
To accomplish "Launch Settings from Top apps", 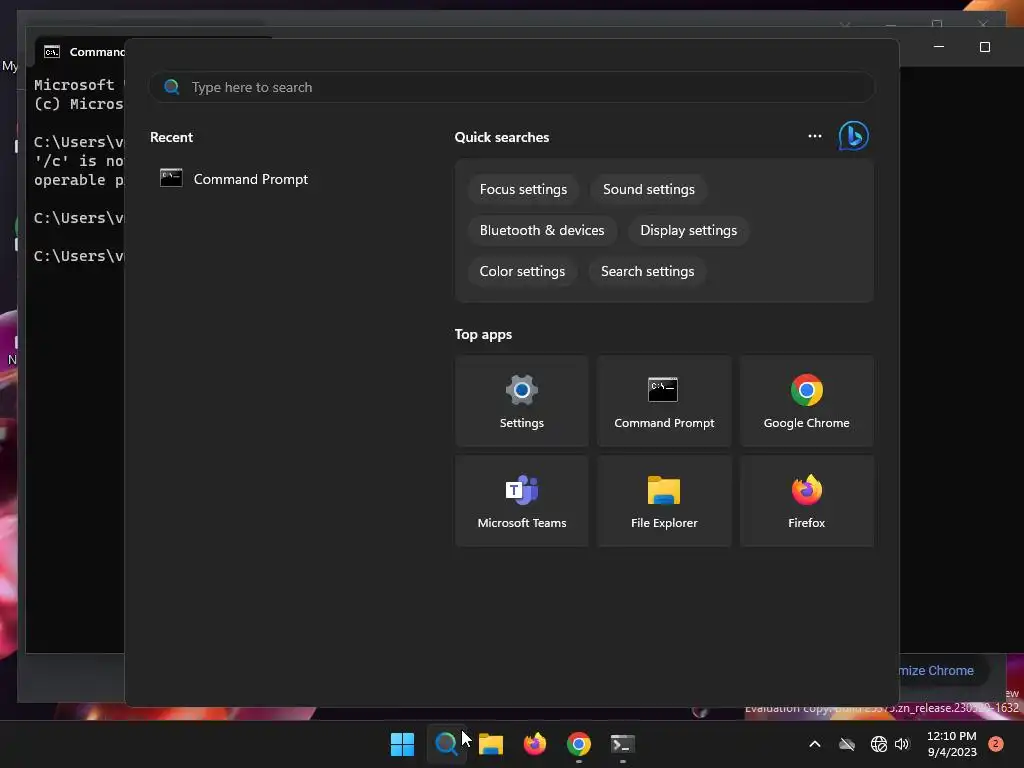I will pos(522,401).
